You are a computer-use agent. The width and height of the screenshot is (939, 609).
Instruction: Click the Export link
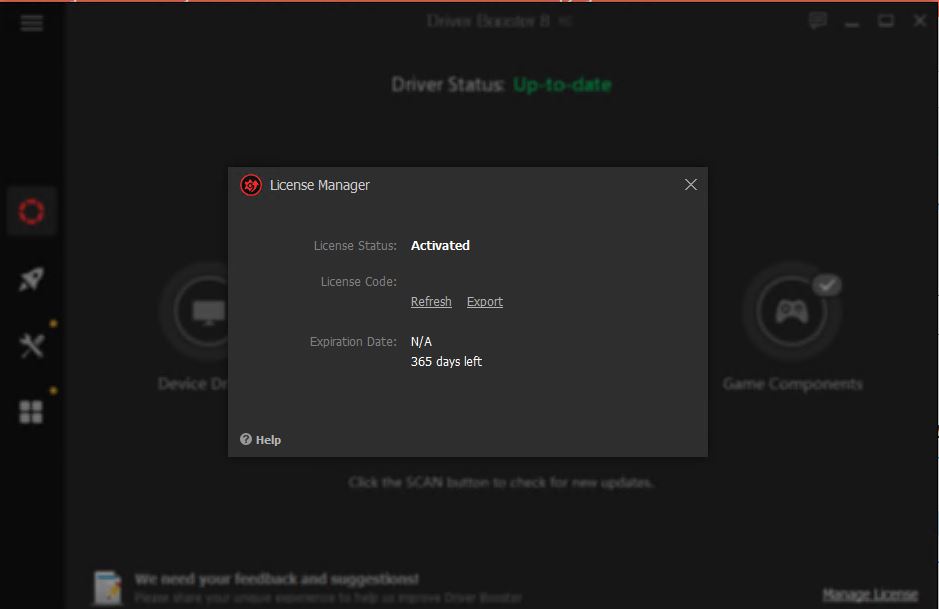484,302
